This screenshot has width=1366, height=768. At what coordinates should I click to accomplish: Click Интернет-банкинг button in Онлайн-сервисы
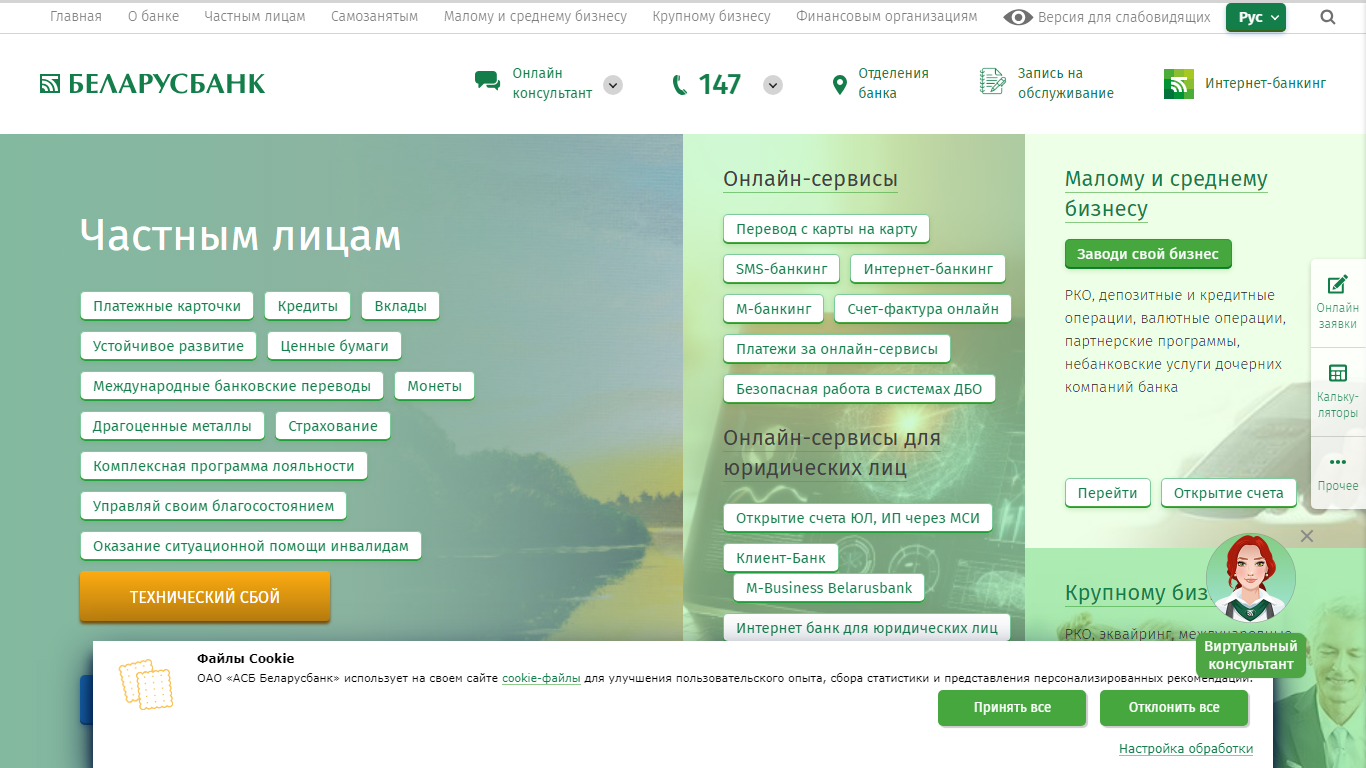point(928,269)
